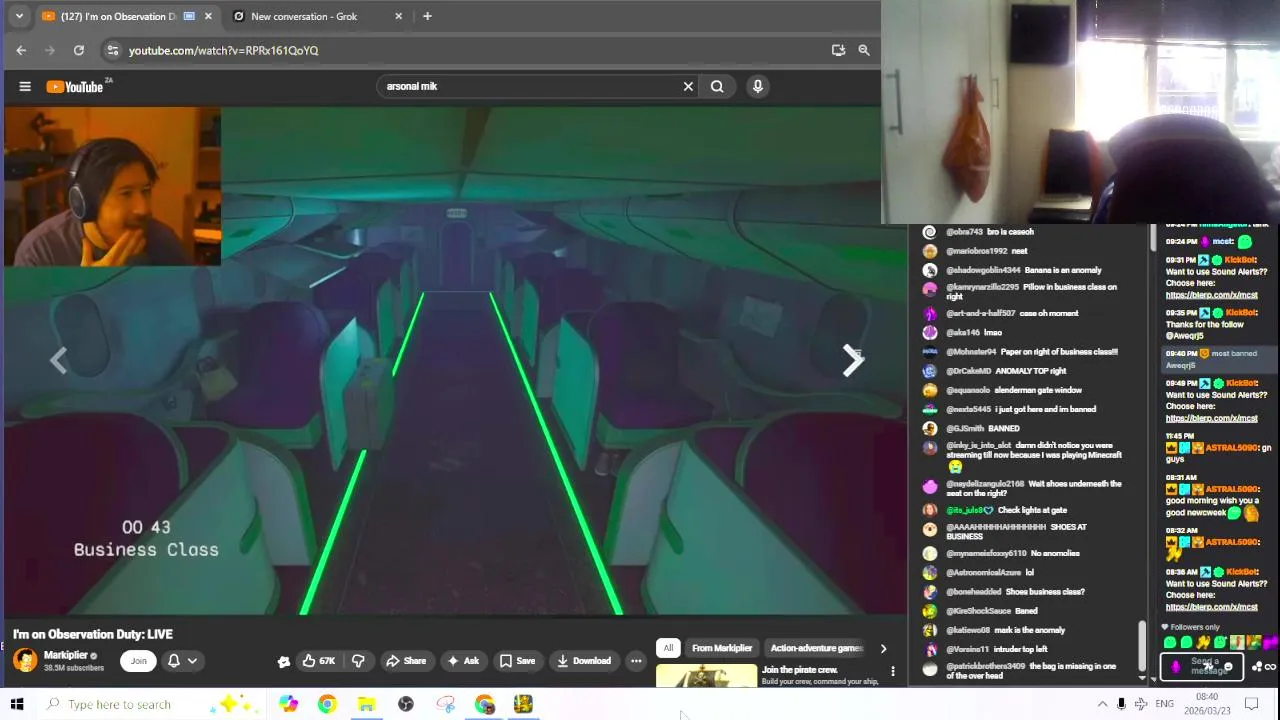Go to YouTube home via logo
The width and height of the screenshot is (1280, 720).
point(75,86)
